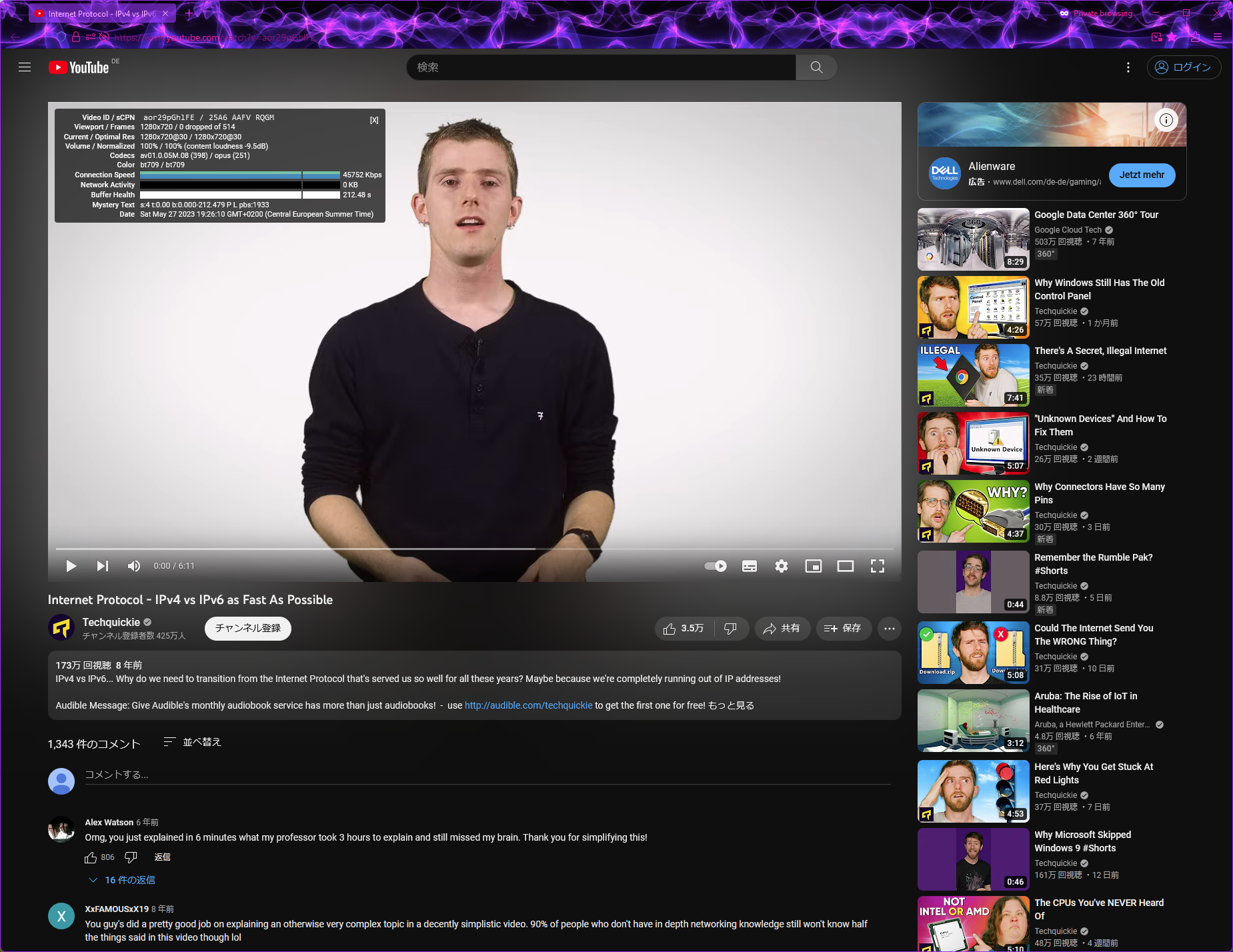This screenshot has height=952, width=1233.
Task: Open the player settings gear
Action: coord(782,566)
